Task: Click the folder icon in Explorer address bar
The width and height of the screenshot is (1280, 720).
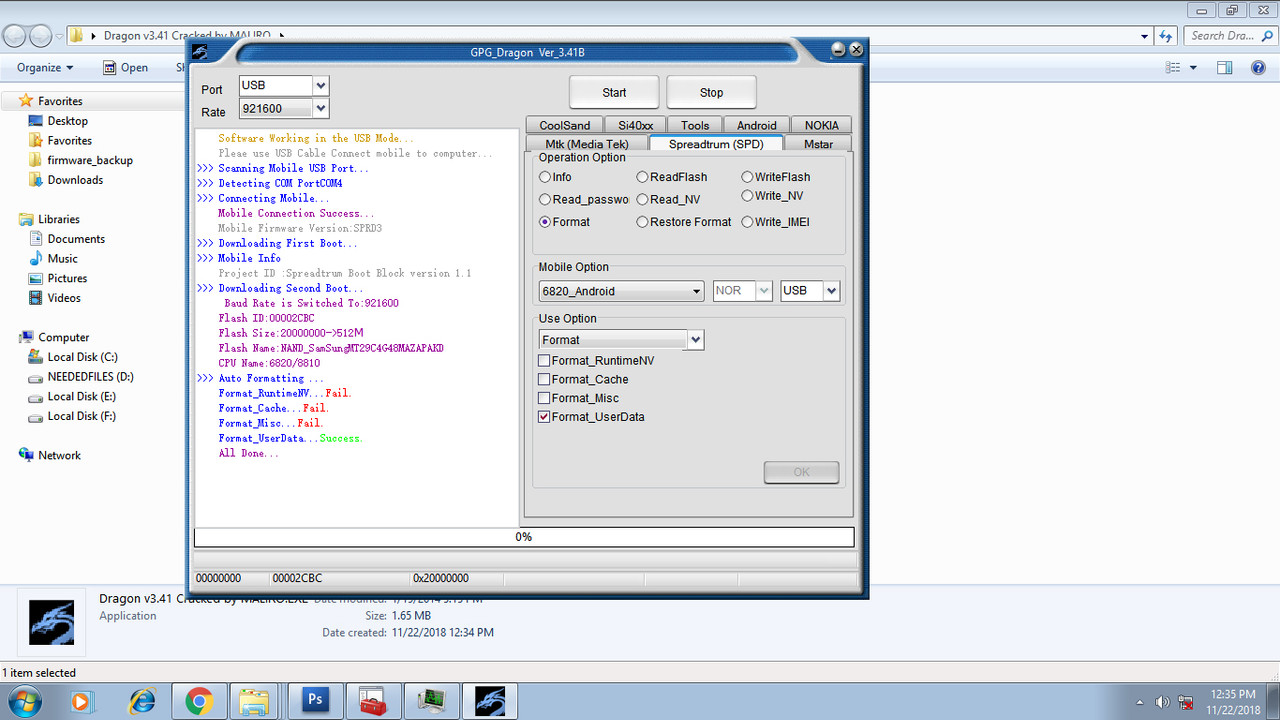Action: coord(75,36)
